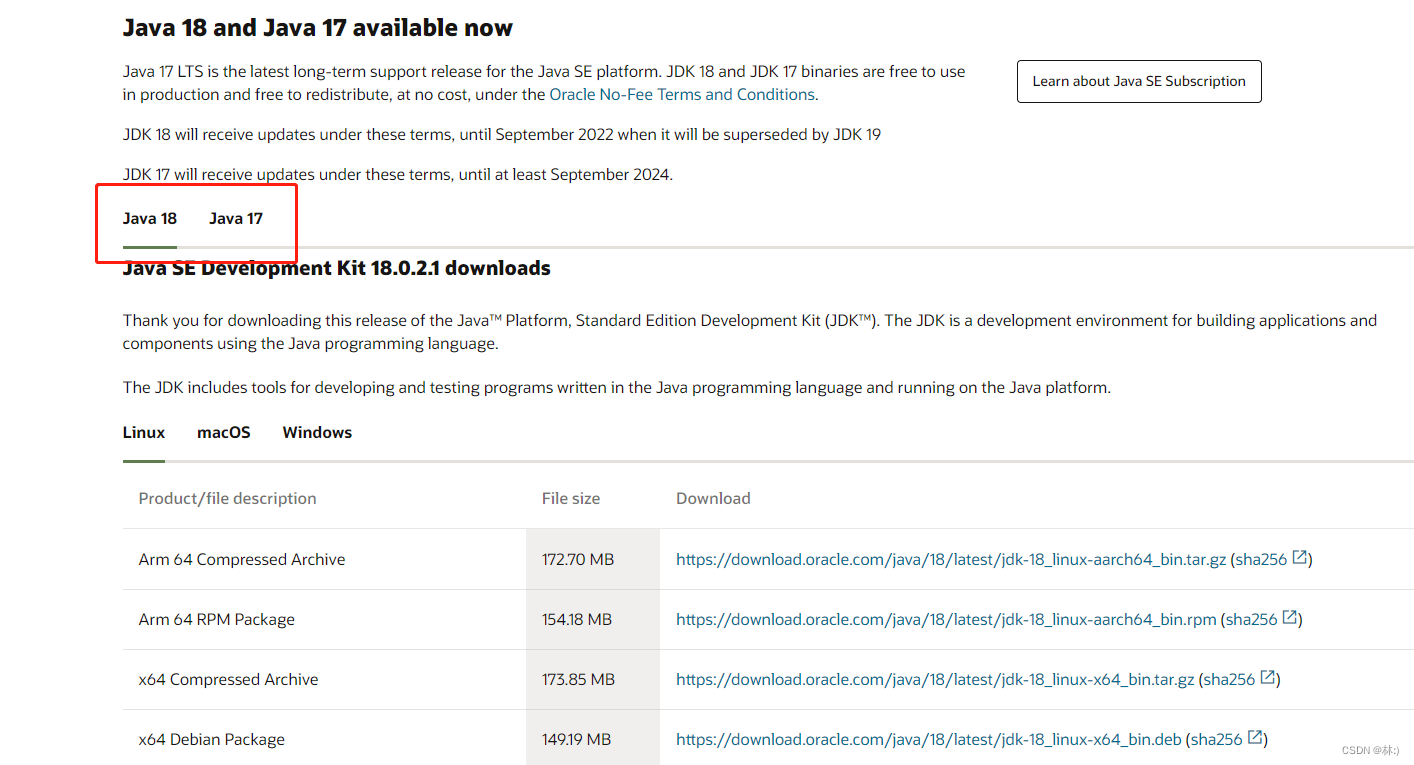Click the Product/file description column header
This screenshot has width=1414, height=765.
point(227,498)
